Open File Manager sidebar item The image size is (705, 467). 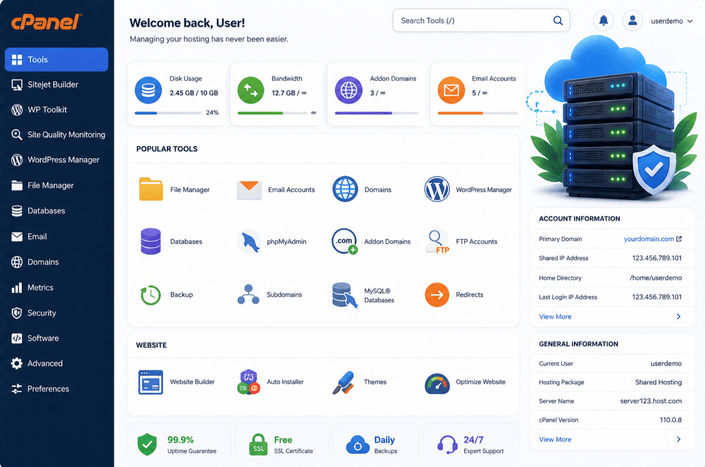[57, 185]
